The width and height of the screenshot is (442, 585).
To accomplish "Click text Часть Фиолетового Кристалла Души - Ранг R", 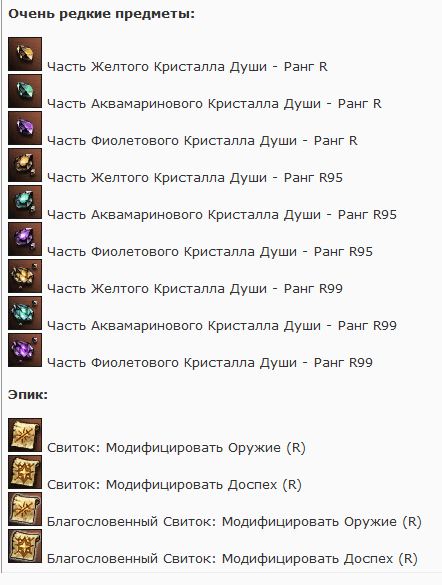I will [x=202, y=141].
